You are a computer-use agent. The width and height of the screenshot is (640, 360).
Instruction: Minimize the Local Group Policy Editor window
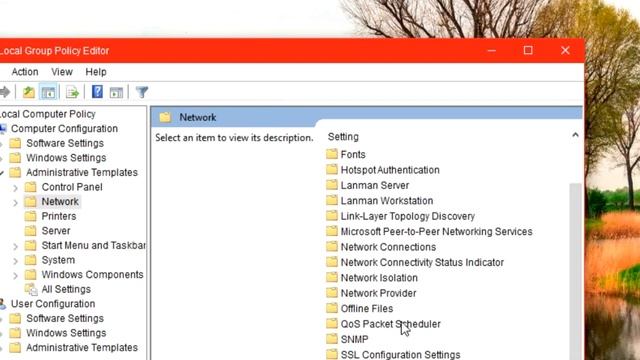pos(491,51)
